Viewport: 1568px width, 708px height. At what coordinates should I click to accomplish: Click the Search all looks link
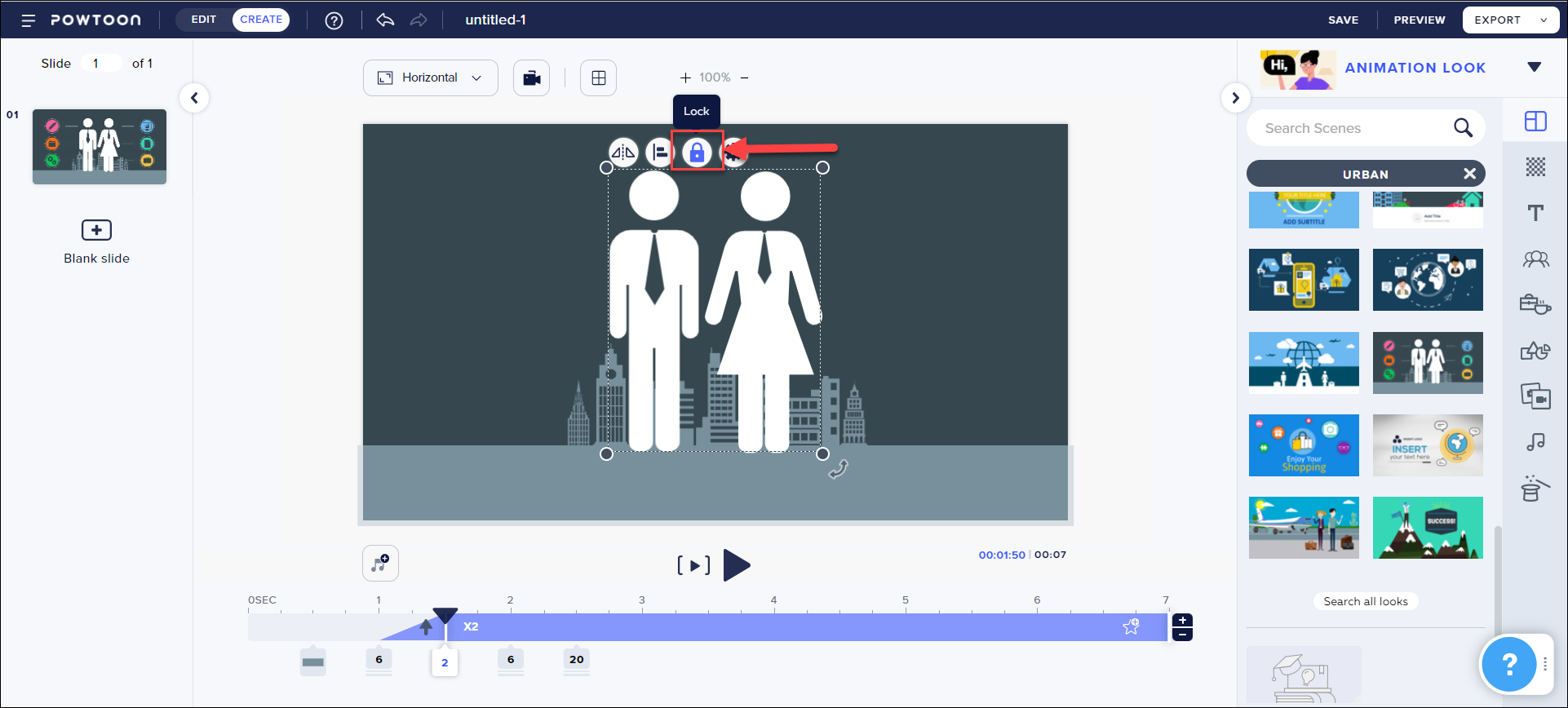1366,601
